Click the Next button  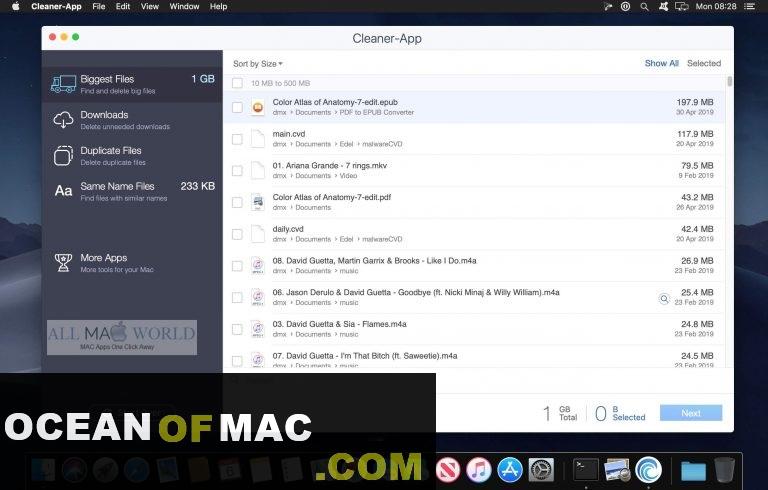tap(691, 413)
